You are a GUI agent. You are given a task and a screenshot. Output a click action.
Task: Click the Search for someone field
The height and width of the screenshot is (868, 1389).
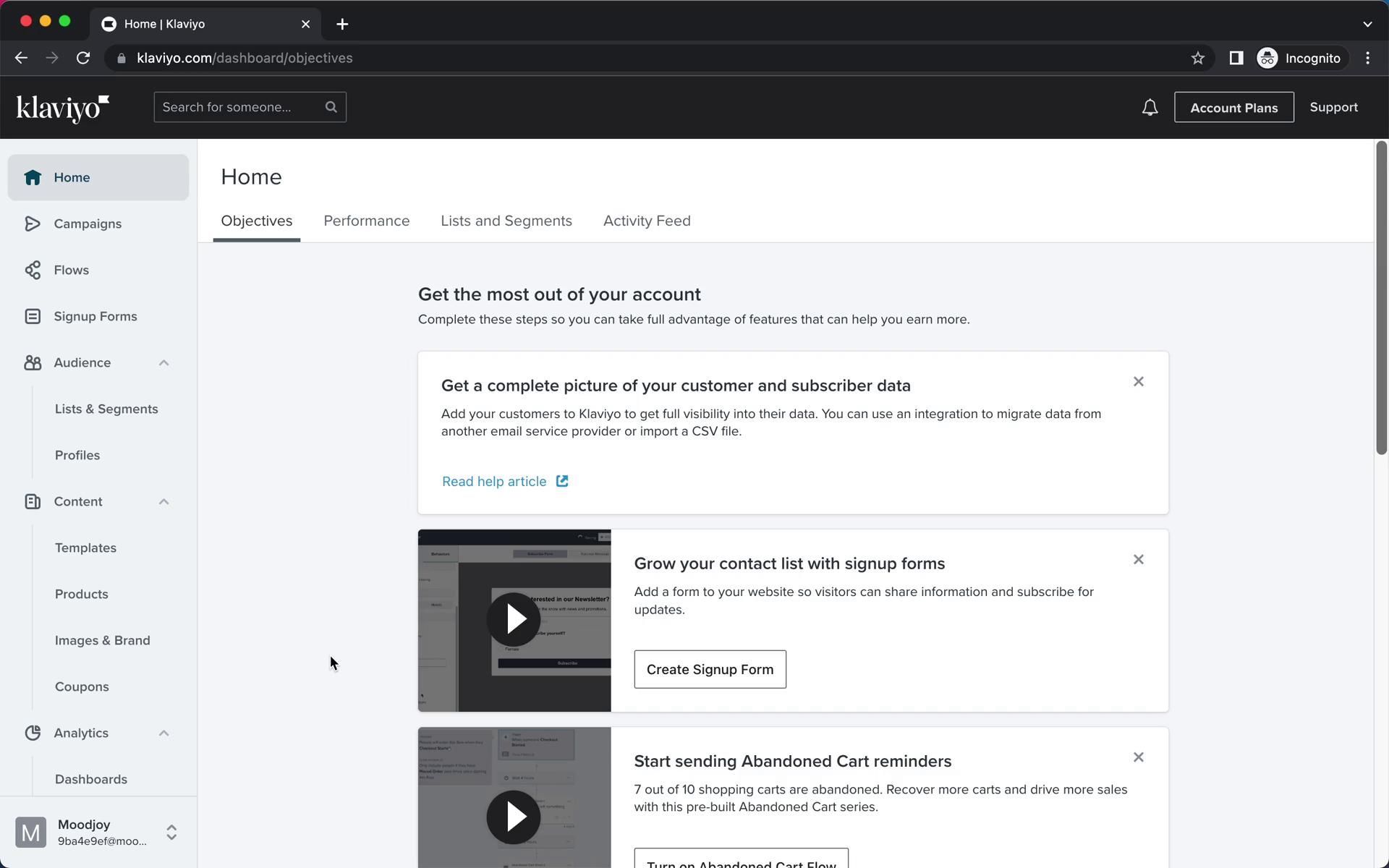[x=239, y=107]
